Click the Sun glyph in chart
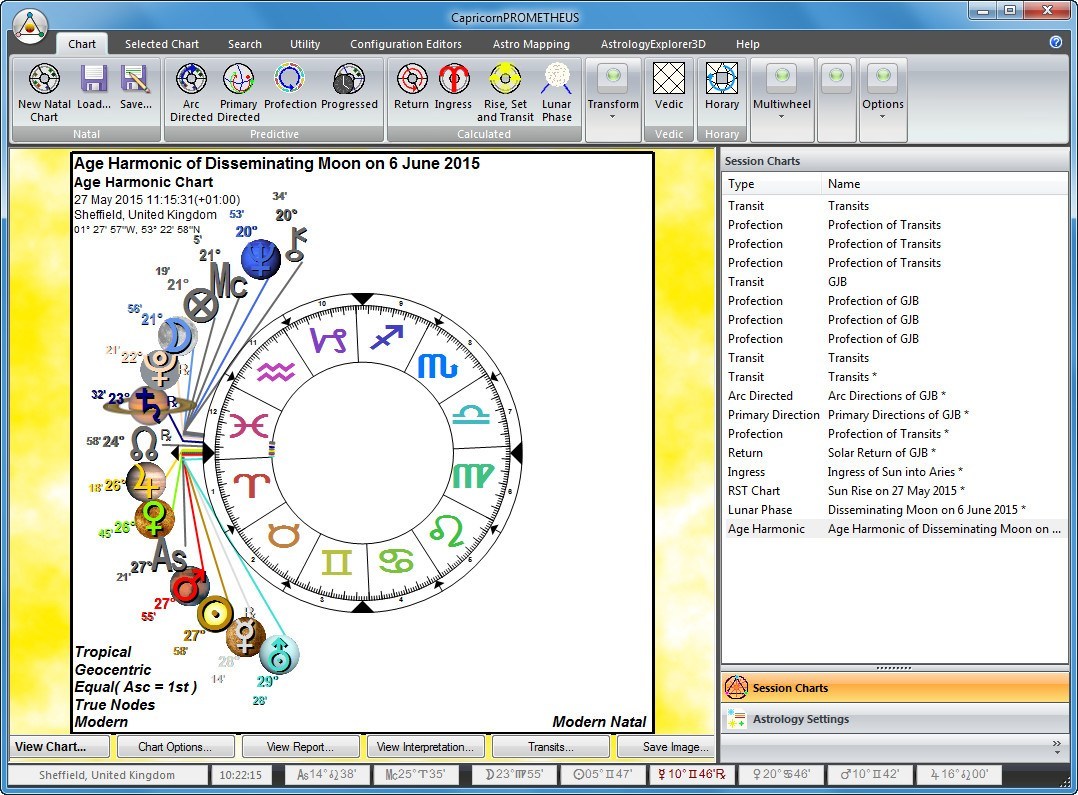The height and width of the screenshot is (795, 1078). [215, 613]
